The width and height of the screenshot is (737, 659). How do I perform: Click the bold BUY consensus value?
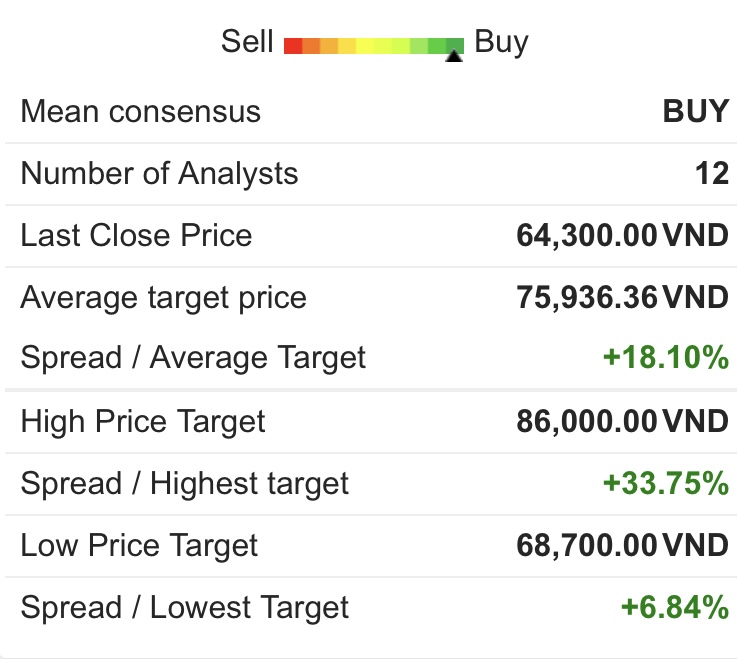(696, 111)
